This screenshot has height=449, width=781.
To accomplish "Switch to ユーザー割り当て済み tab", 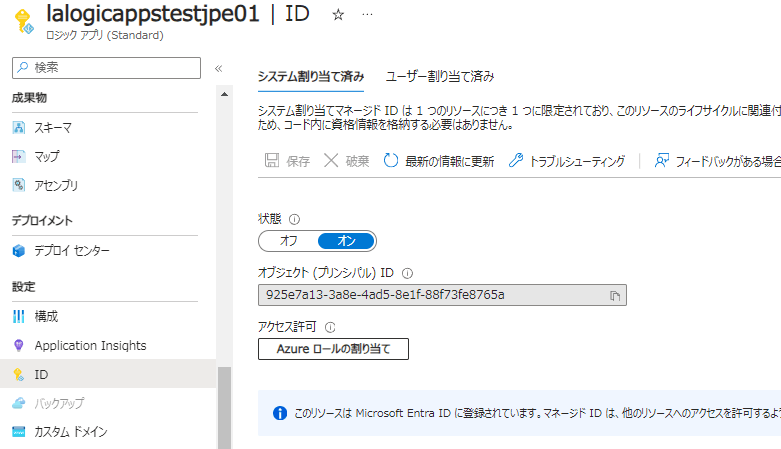I will click(440, 76).
